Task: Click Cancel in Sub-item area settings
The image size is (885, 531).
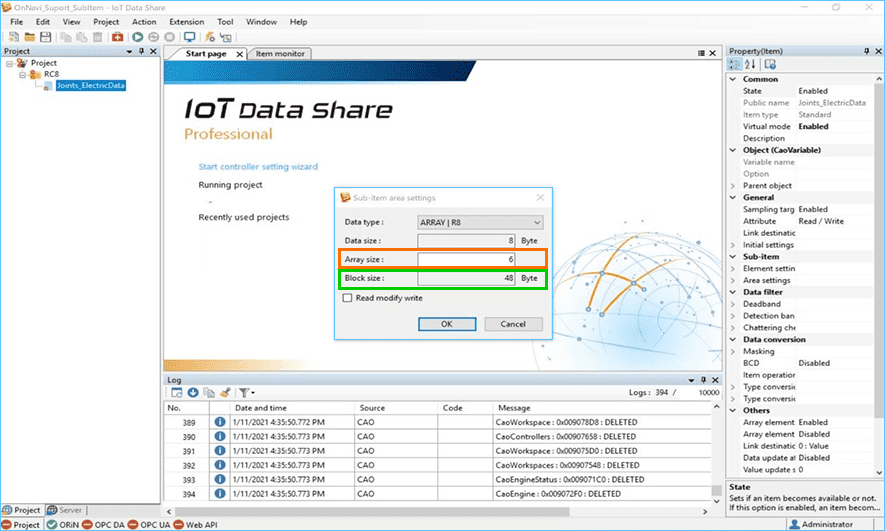Action: [x=513, y=324]
